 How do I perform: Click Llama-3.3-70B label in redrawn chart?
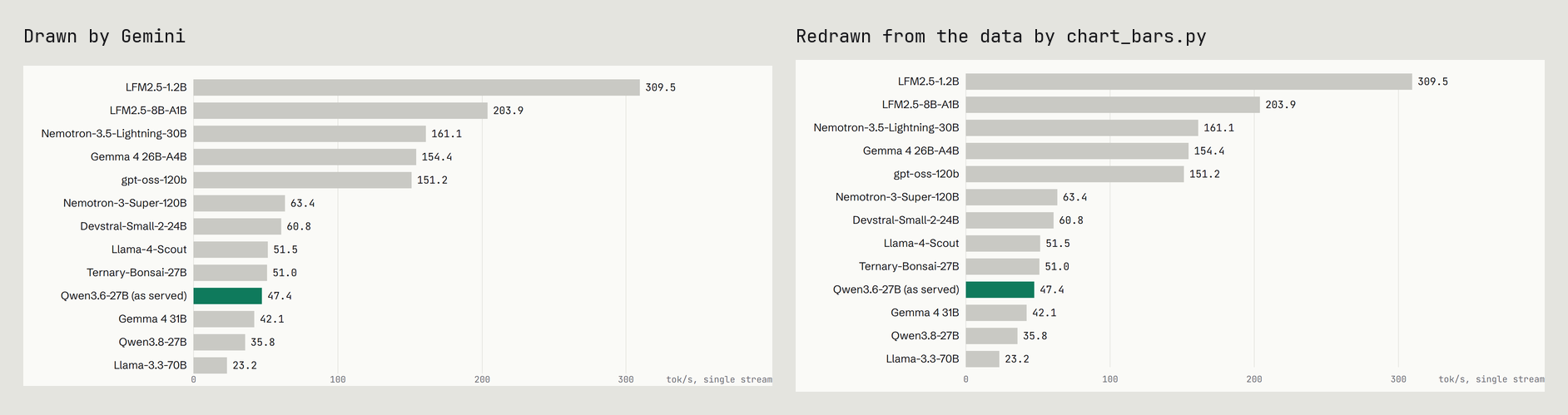click(x=923, y=359)
